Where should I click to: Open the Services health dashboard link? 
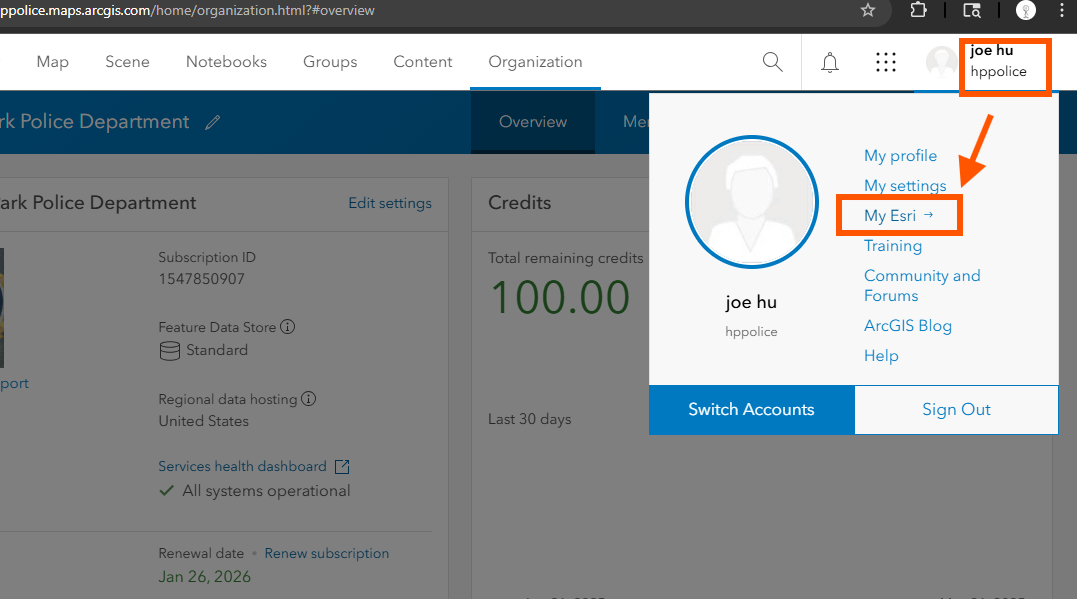click(242, 466)
